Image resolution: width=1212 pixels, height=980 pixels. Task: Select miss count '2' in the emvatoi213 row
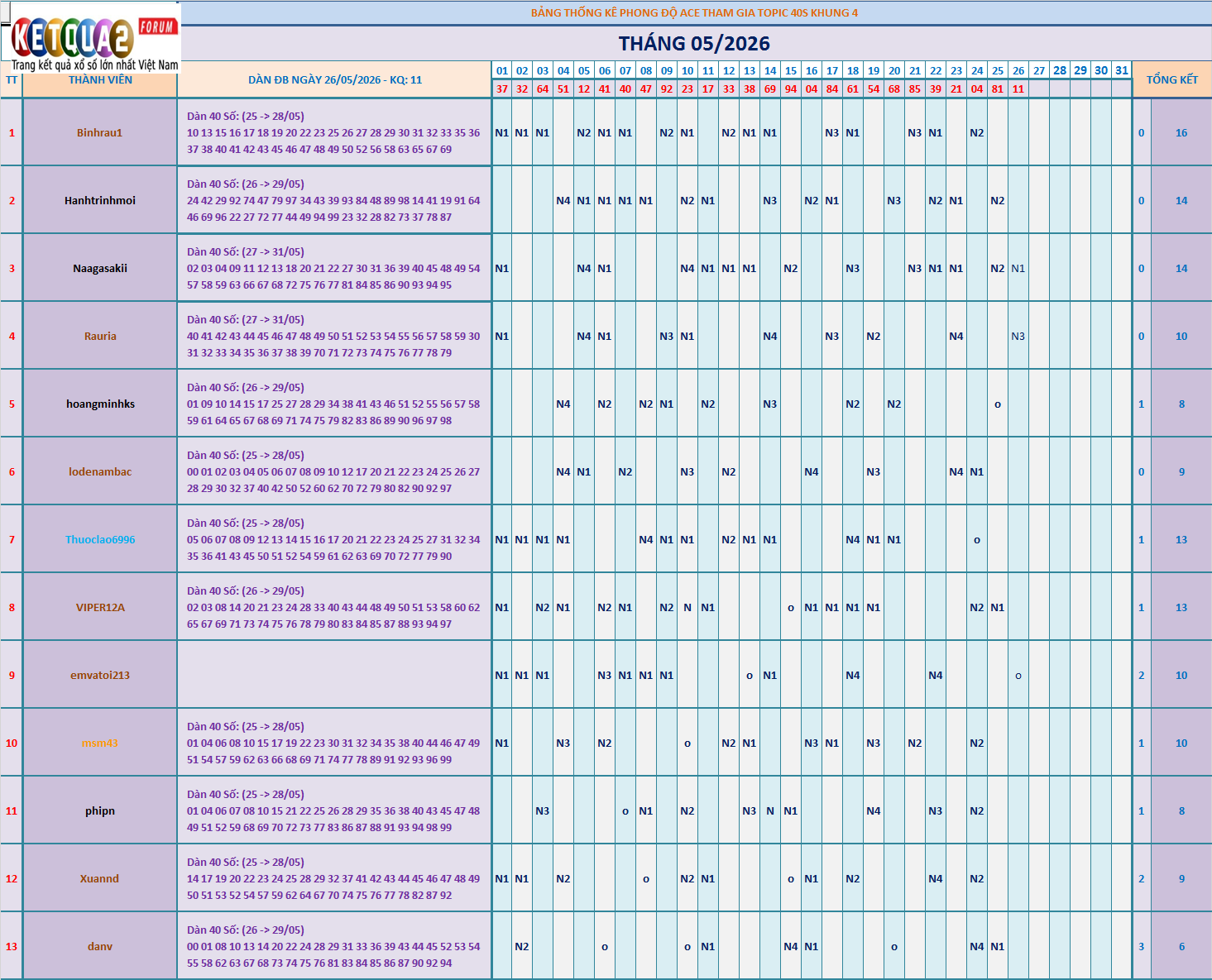click(1142, 675)
